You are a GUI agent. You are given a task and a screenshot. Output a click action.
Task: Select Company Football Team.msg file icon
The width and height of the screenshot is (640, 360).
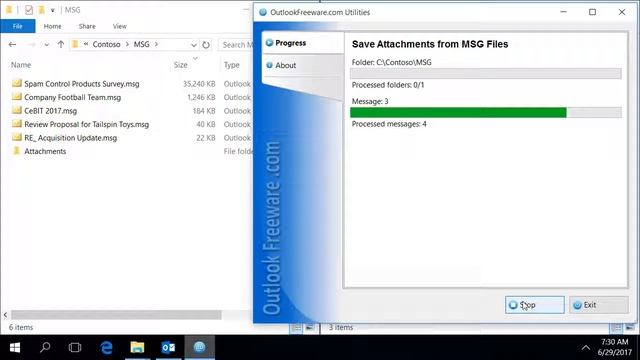pos(17,97)
